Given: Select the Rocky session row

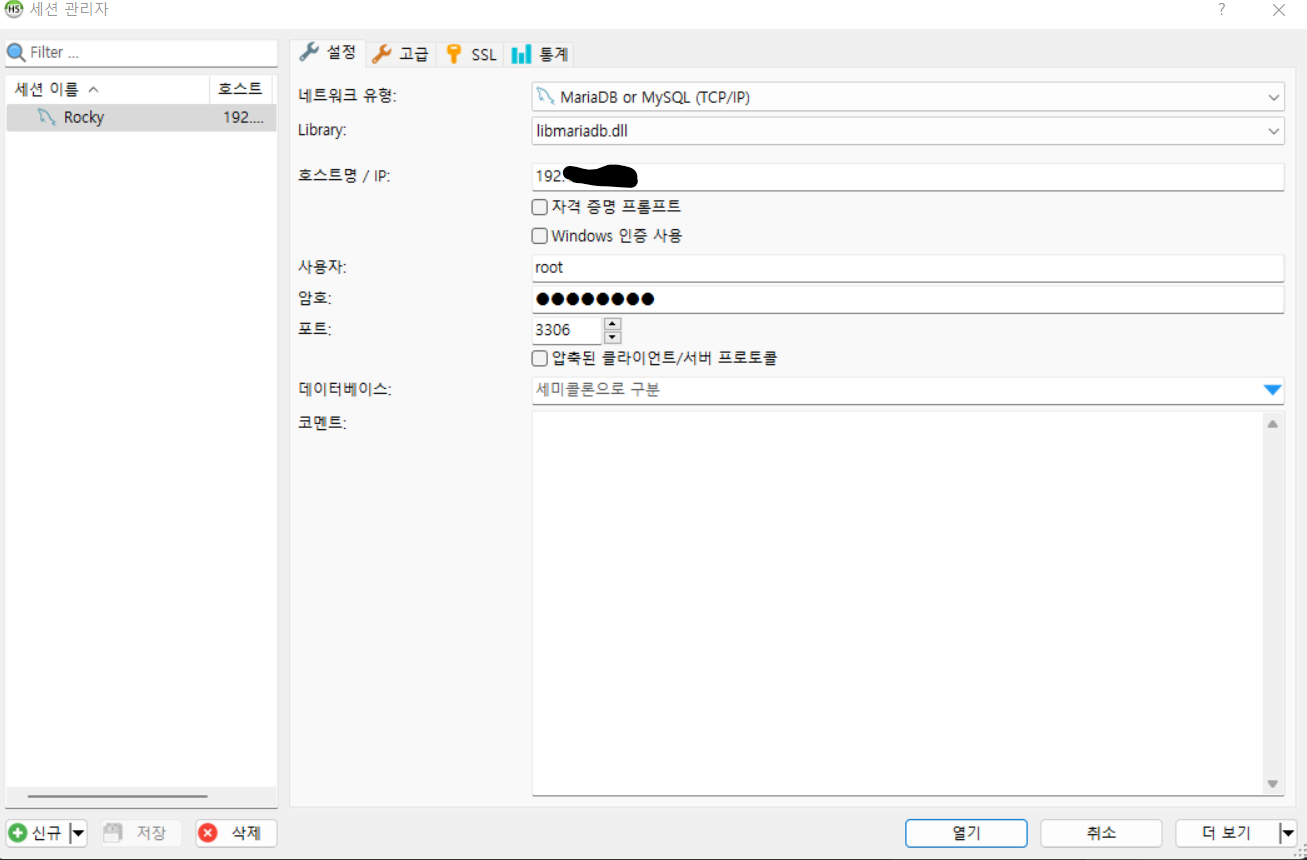Looking at the screenshot, I should (141, 117).
